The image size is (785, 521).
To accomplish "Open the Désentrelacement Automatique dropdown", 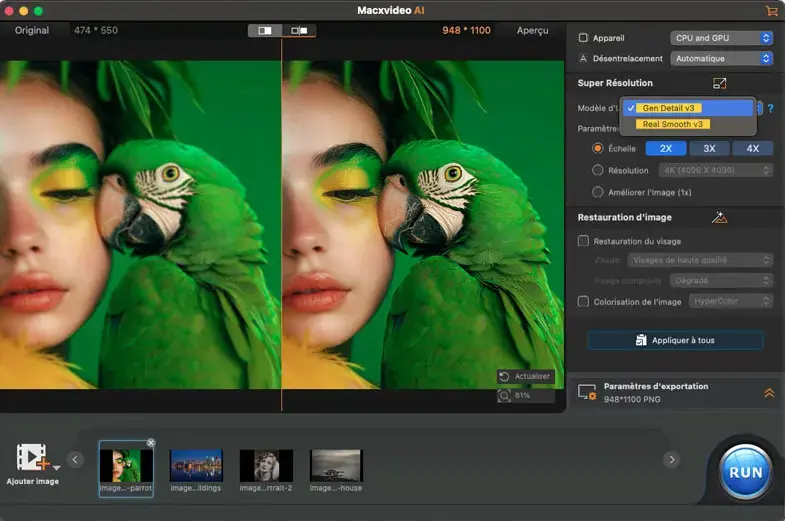I will click(722, 59).
